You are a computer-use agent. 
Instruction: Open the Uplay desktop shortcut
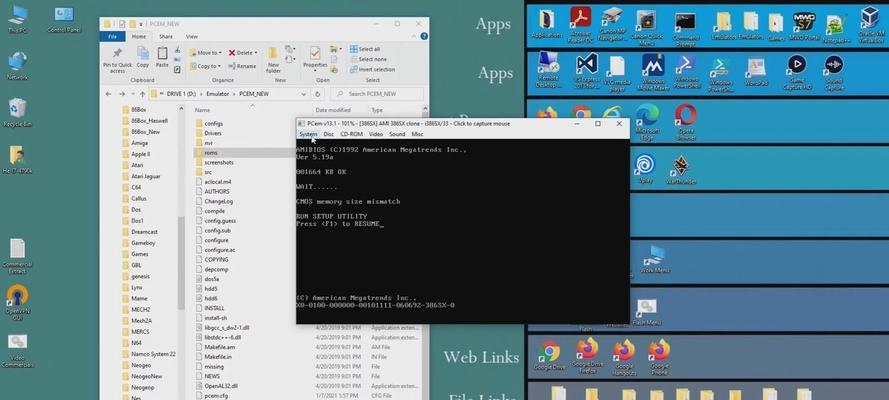click(645, 169)
